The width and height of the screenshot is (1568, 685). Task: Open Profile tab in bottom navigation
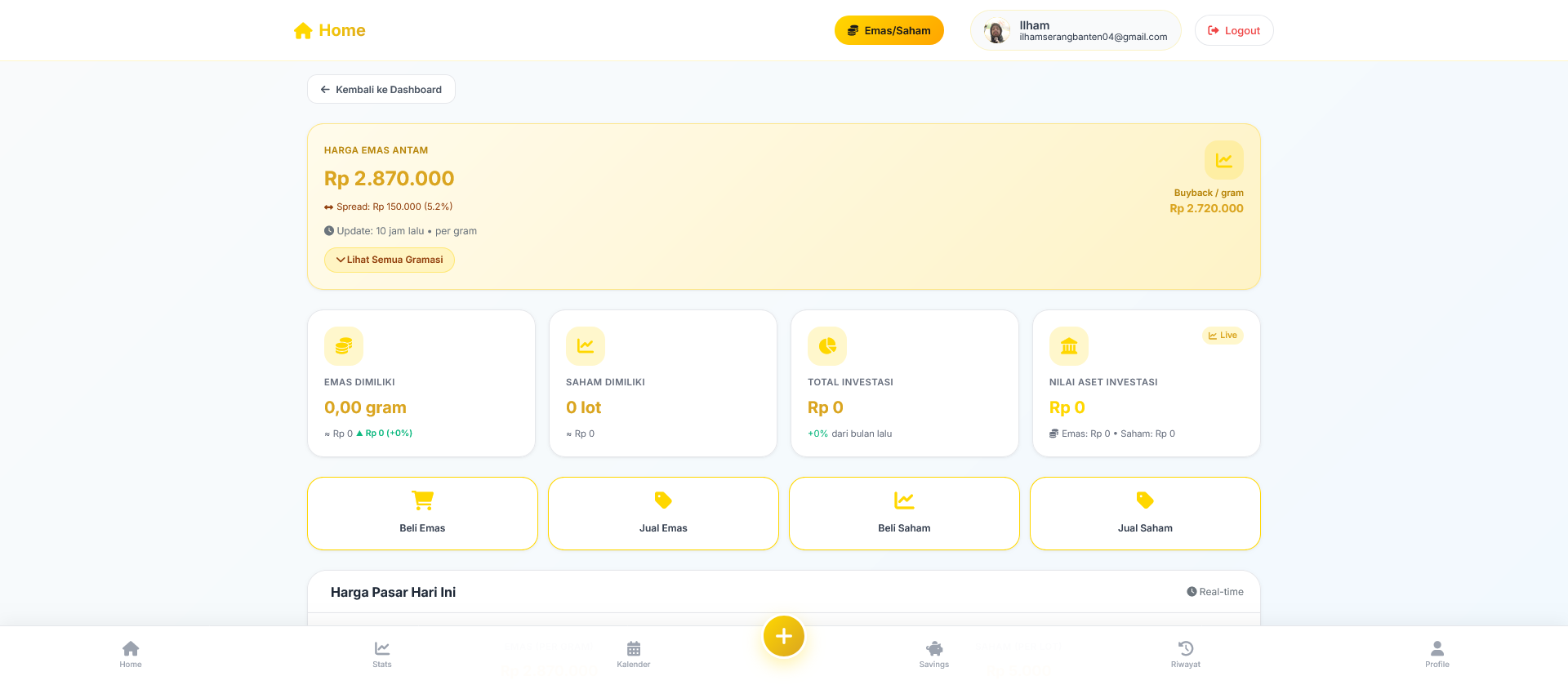[x=1437, y=654]
